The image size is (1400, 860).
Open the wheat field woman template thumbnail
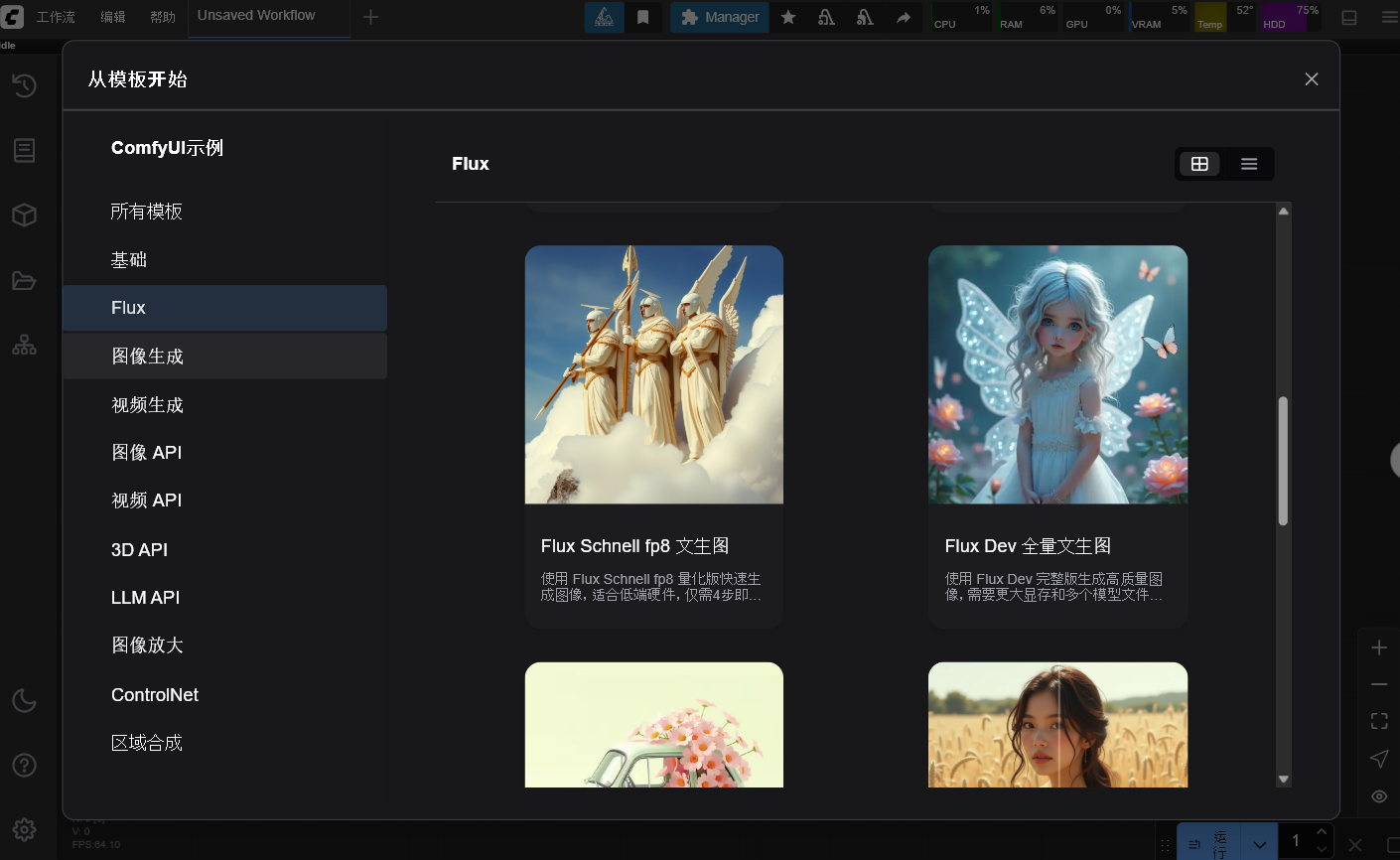(x=1057, y=725)
